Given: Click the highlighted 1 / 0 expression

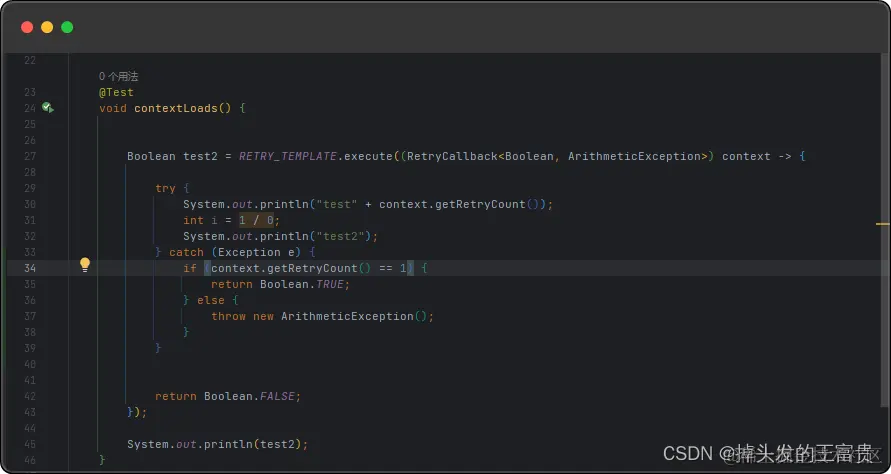Looking at the screenshot, I should coord(256,220).
